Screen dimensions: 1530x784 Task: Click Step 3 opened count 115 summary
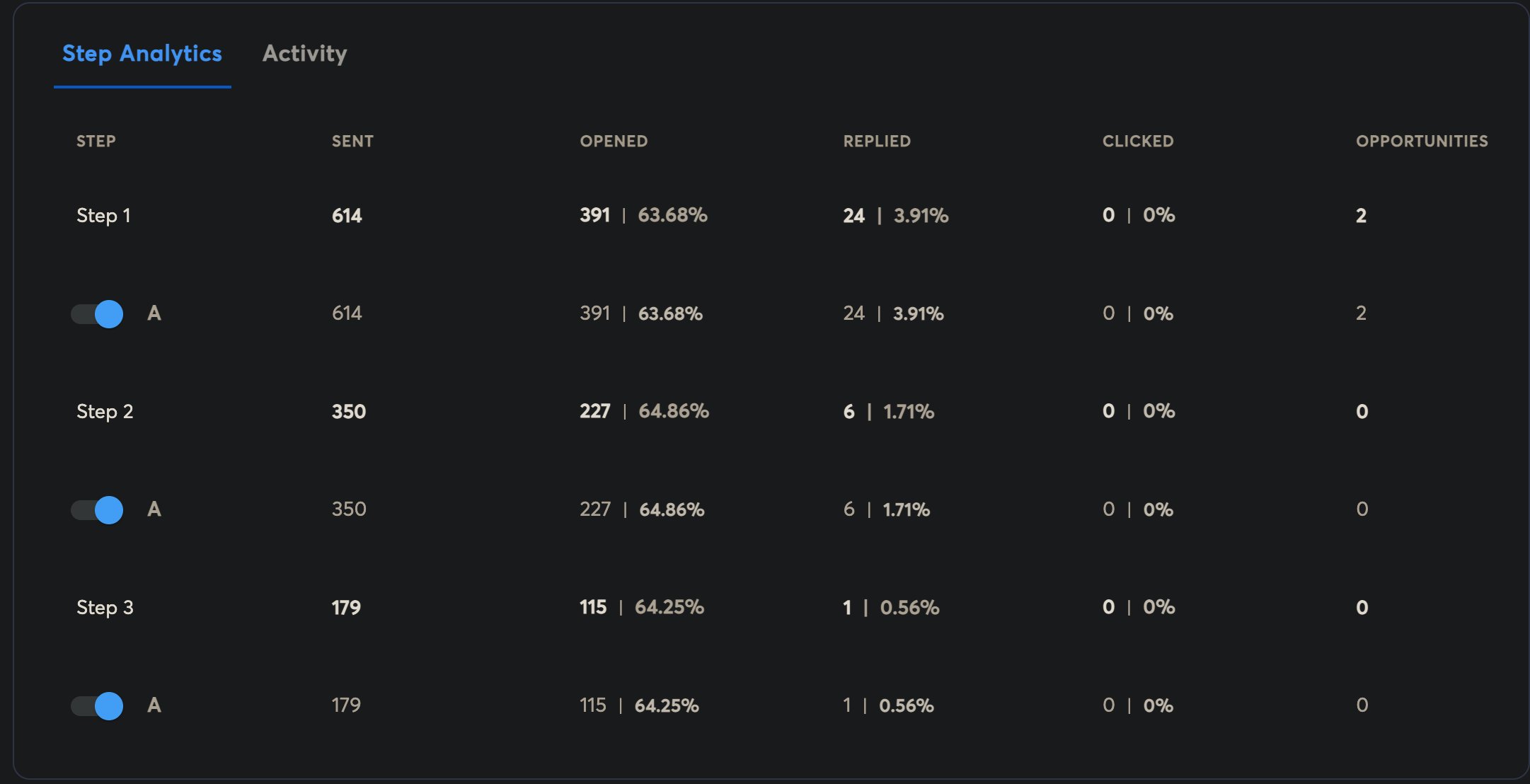click(x=593, y=607)
